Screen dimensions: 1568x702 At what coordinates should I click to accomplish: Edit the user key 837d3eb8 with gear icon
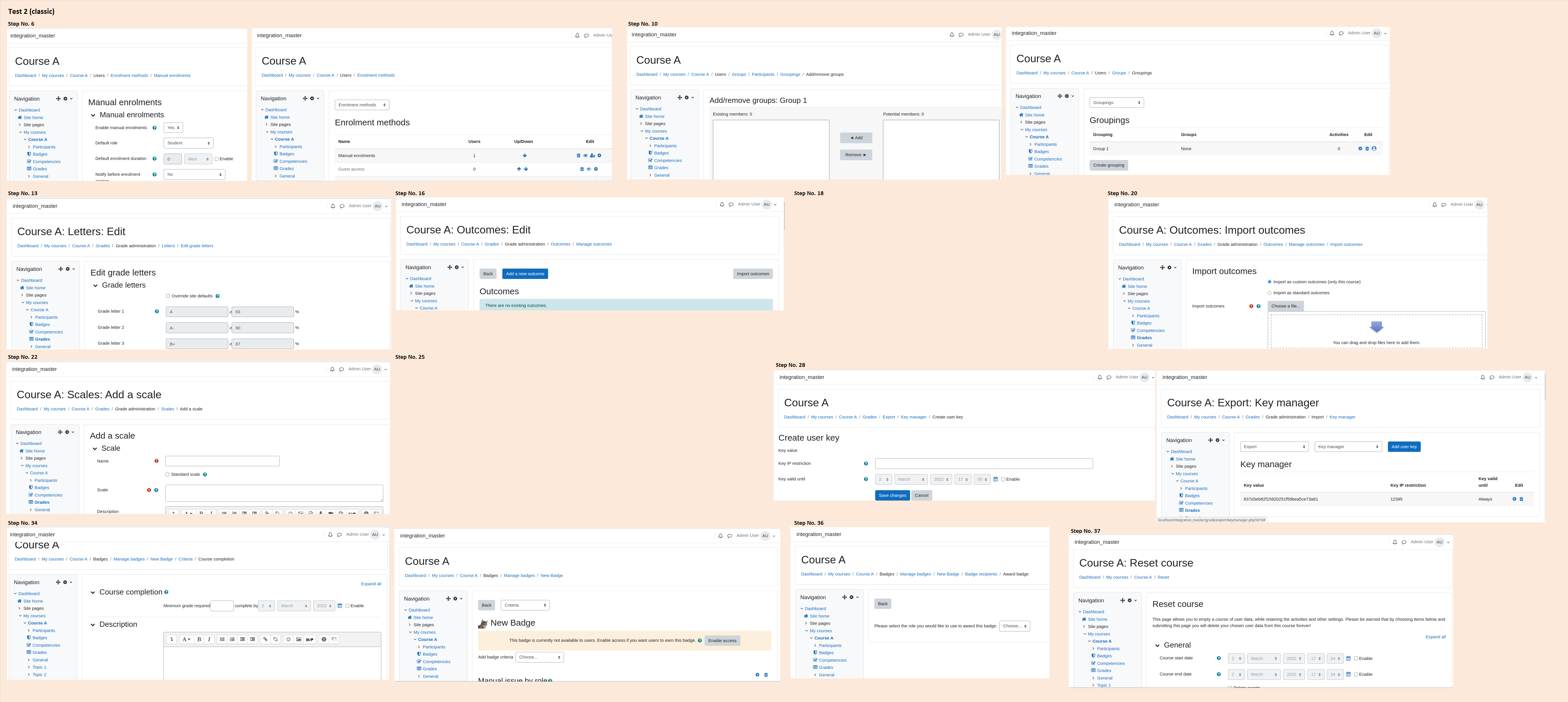1514,499
